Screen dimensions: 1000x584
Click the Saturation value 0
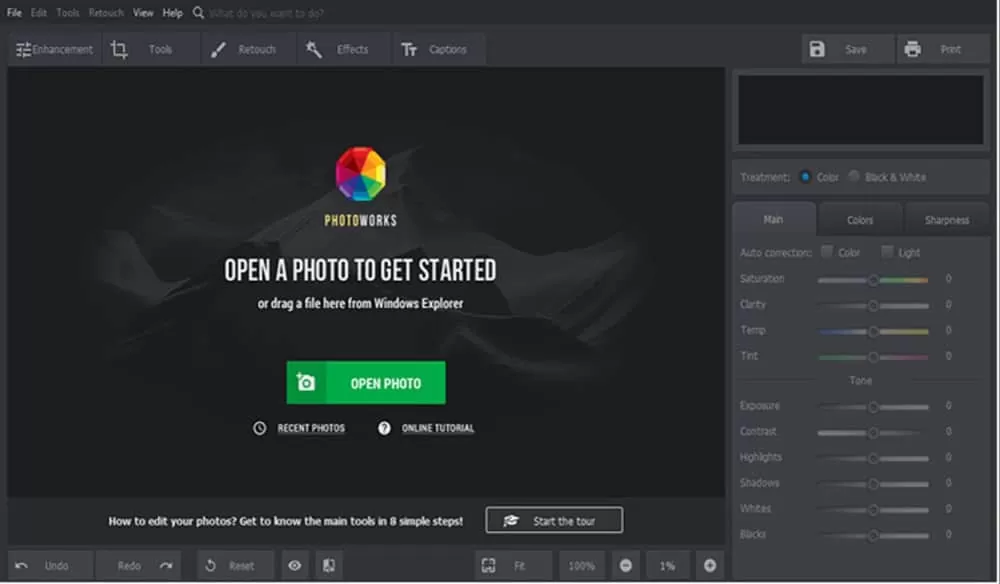948,279
